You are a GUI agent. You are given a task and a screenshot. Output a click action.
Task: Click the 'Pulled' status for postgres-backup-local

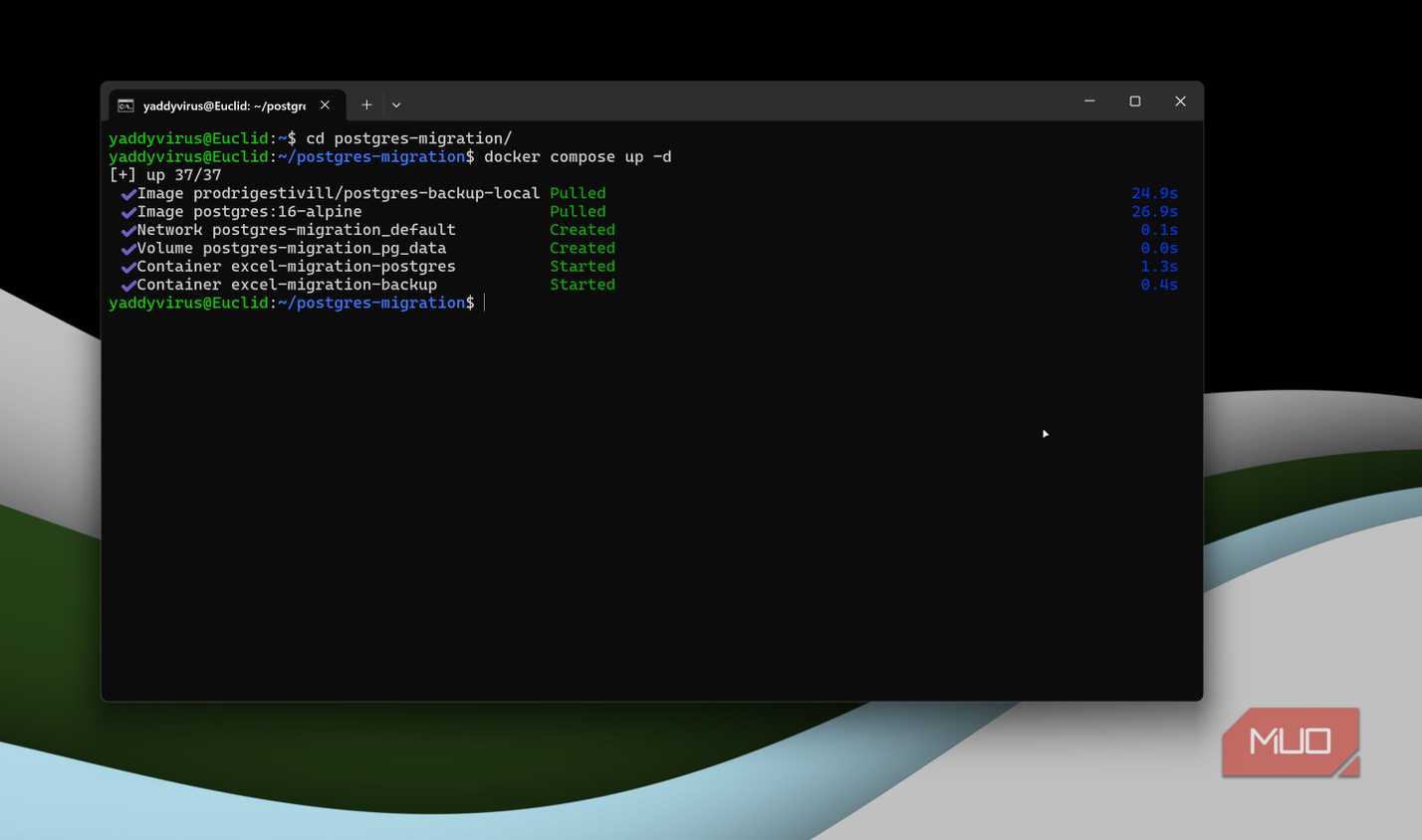click(578, 193)
